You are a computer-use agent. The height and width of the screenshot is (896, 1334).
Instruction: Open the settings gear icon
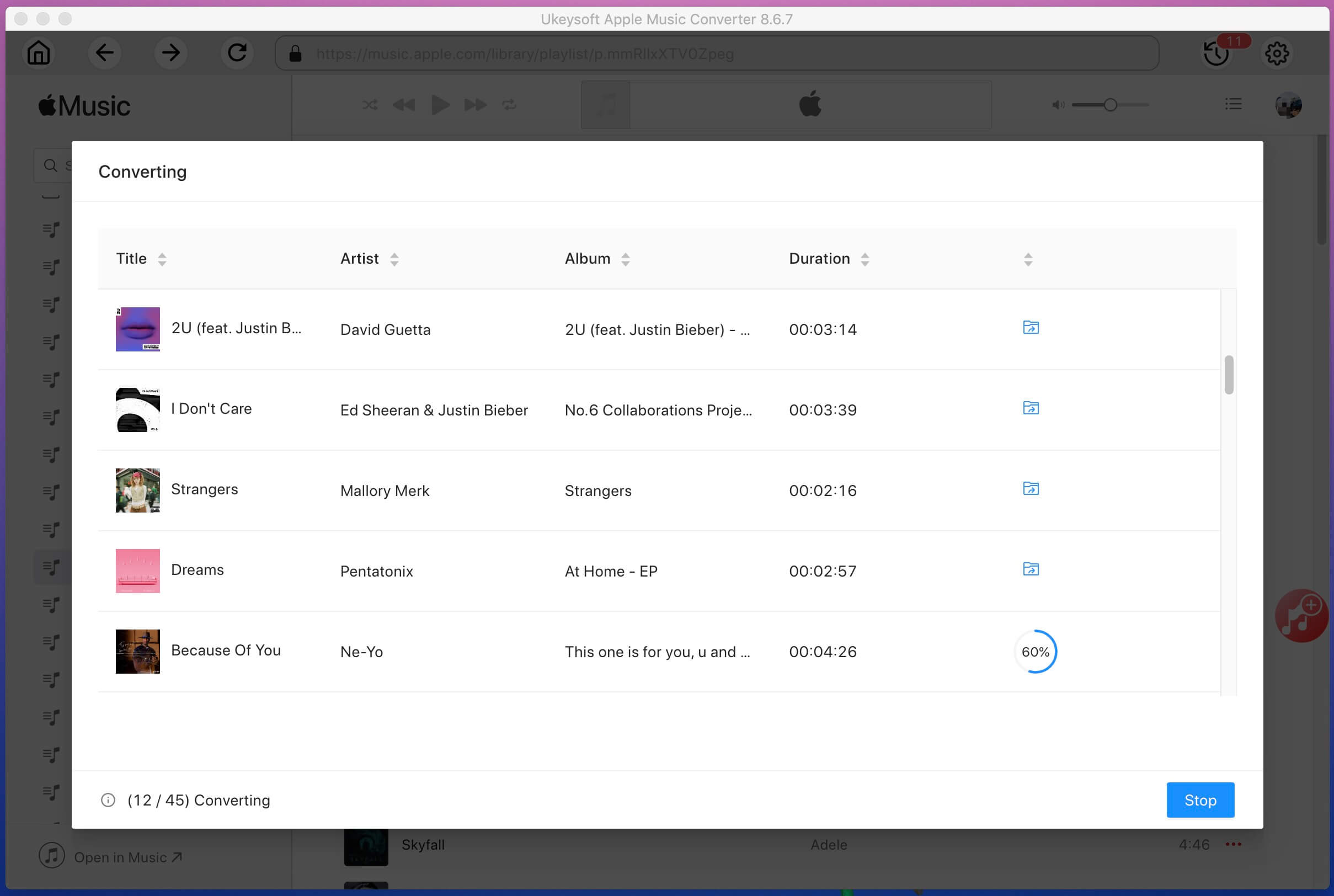[1277, 53]
